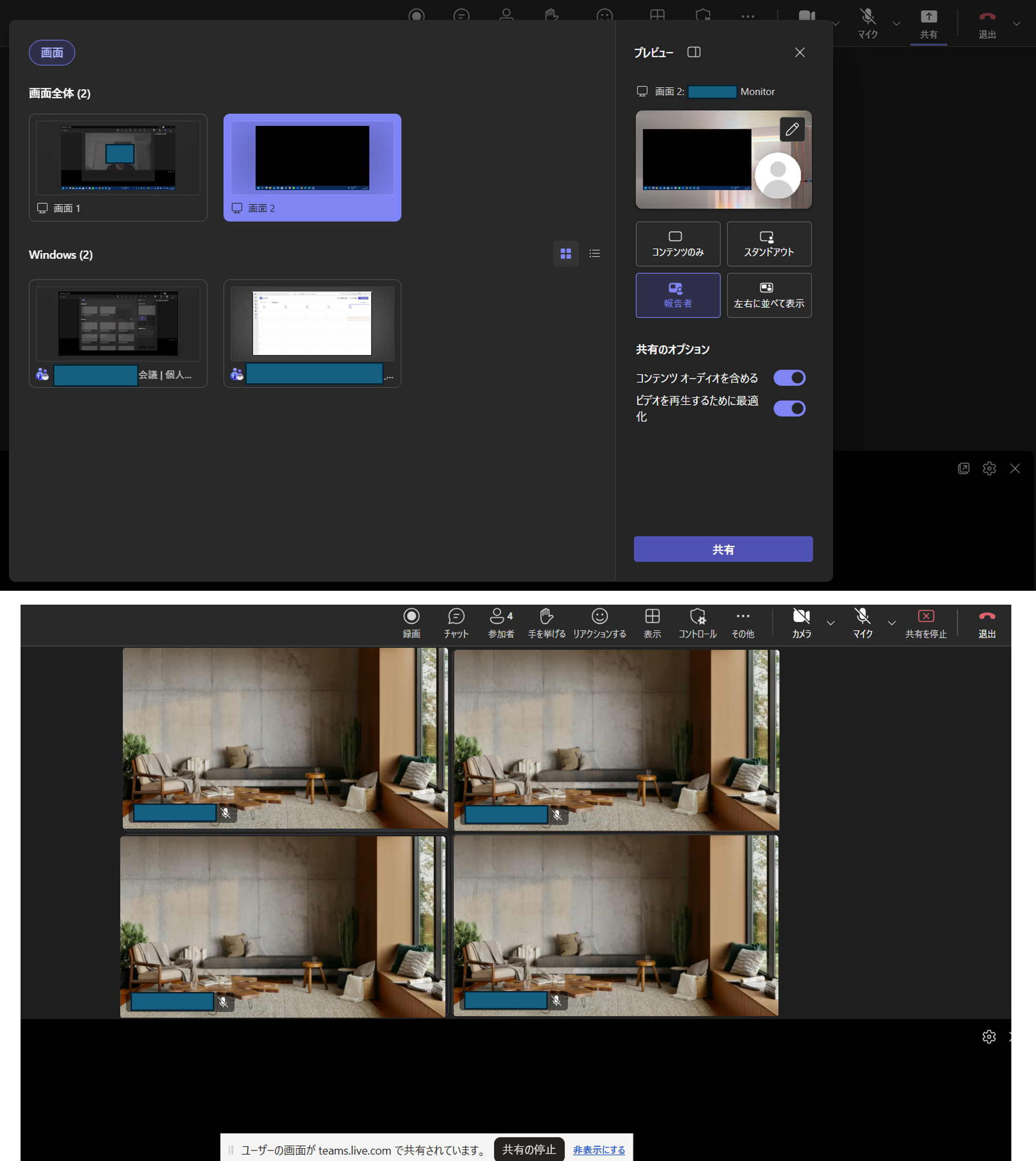Expand the lower マイク options chevron

[892, 623]
